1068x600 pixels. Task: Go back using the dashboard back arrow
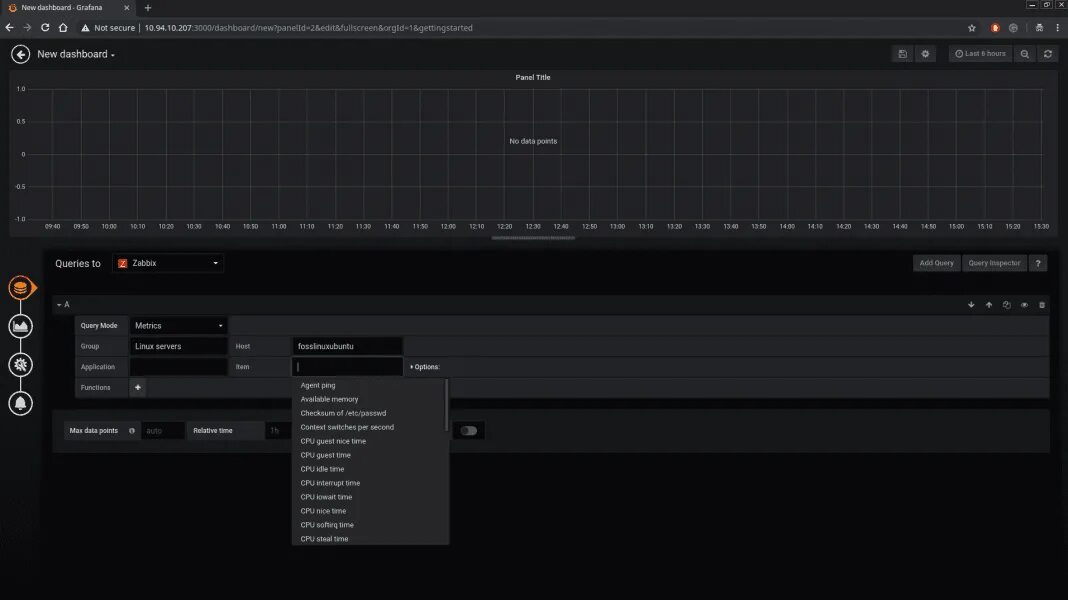click(20, 54)
